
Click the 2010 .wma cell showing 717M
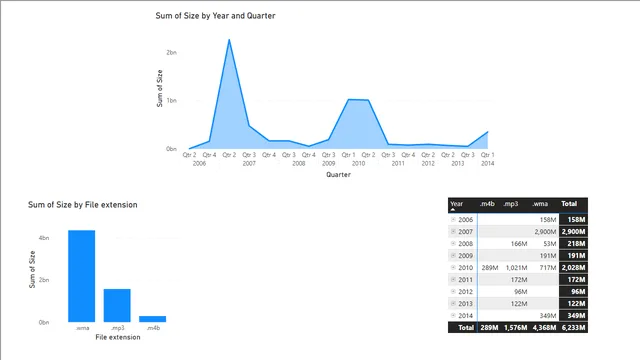tap(548, 268)
